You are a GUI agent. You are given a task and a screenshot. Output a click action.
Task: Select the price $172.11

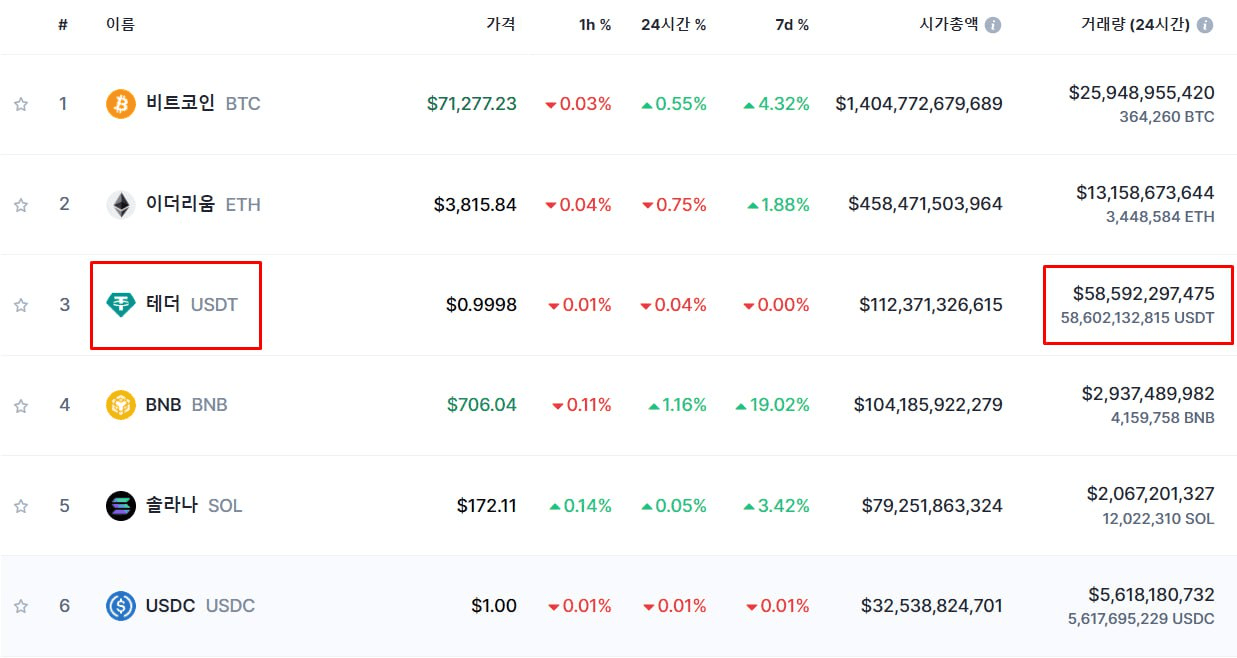[487, 506]
